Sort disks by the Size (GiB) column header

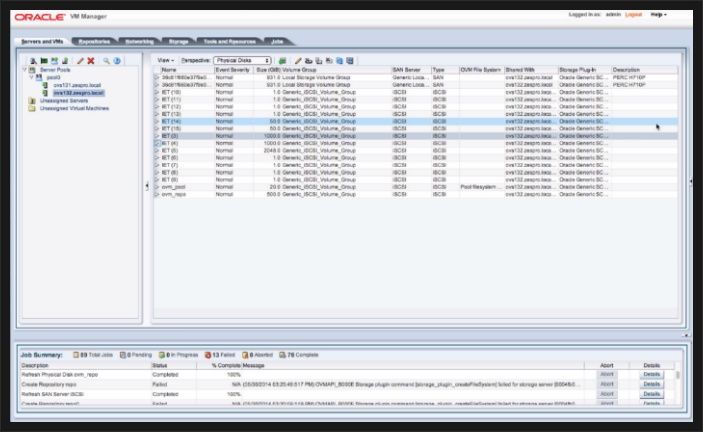[267, 70]
